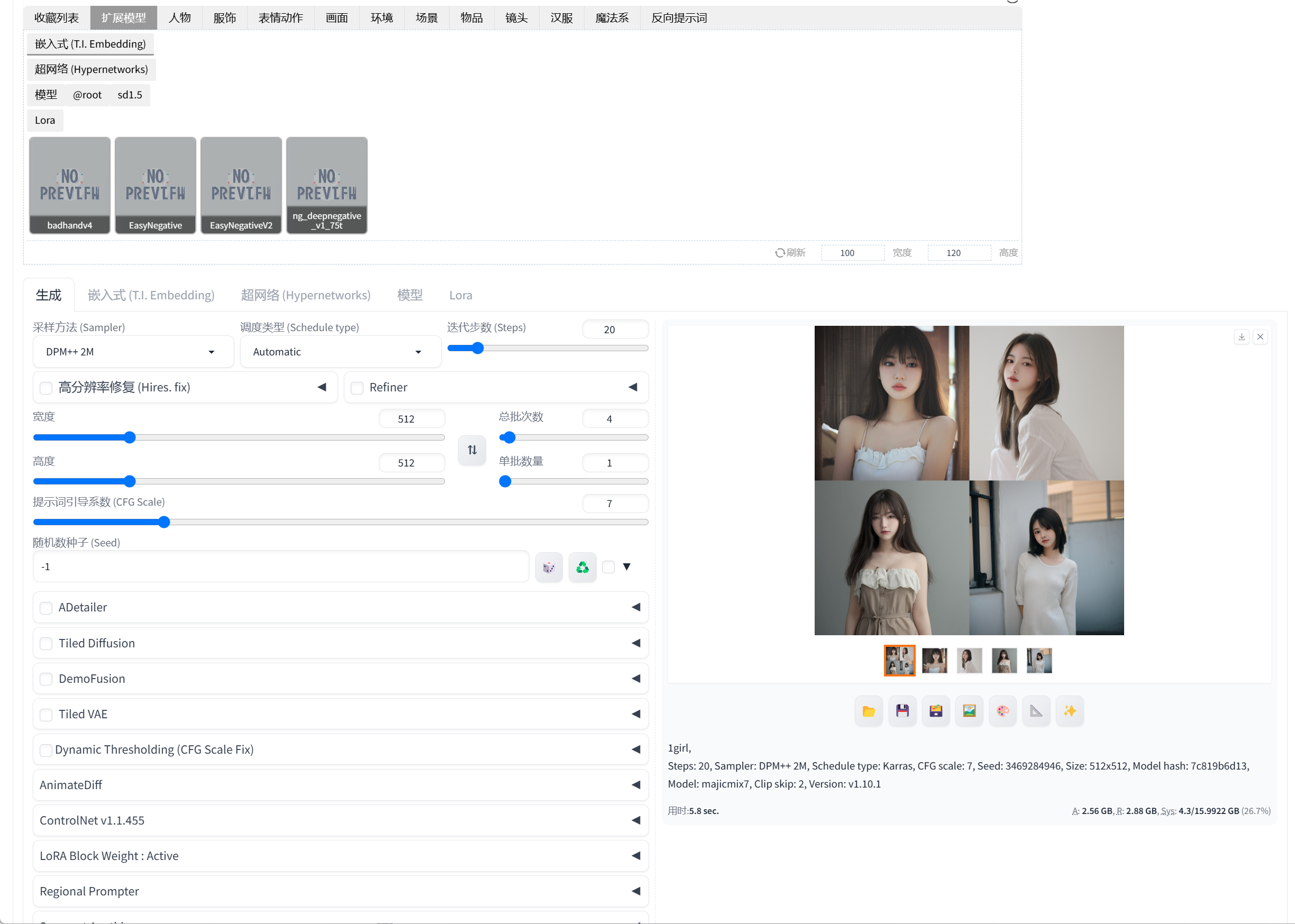Expand the ADetailer section arrow
This screenshot has height=924, width=1295.
tap(635, 607)
